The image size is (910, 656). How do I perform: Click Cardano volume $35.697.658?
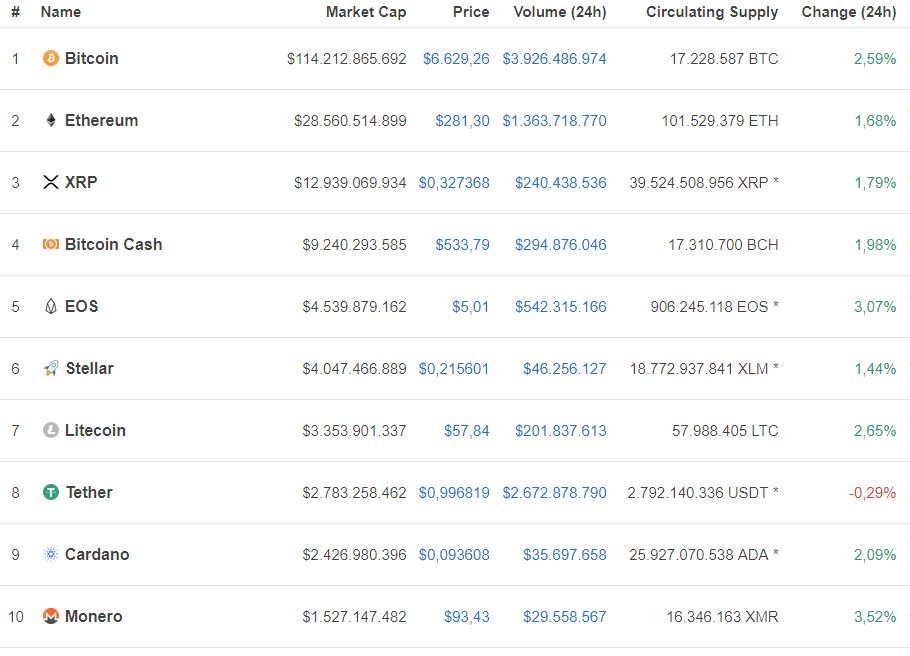pyautogui.click(x=565, y=555)
